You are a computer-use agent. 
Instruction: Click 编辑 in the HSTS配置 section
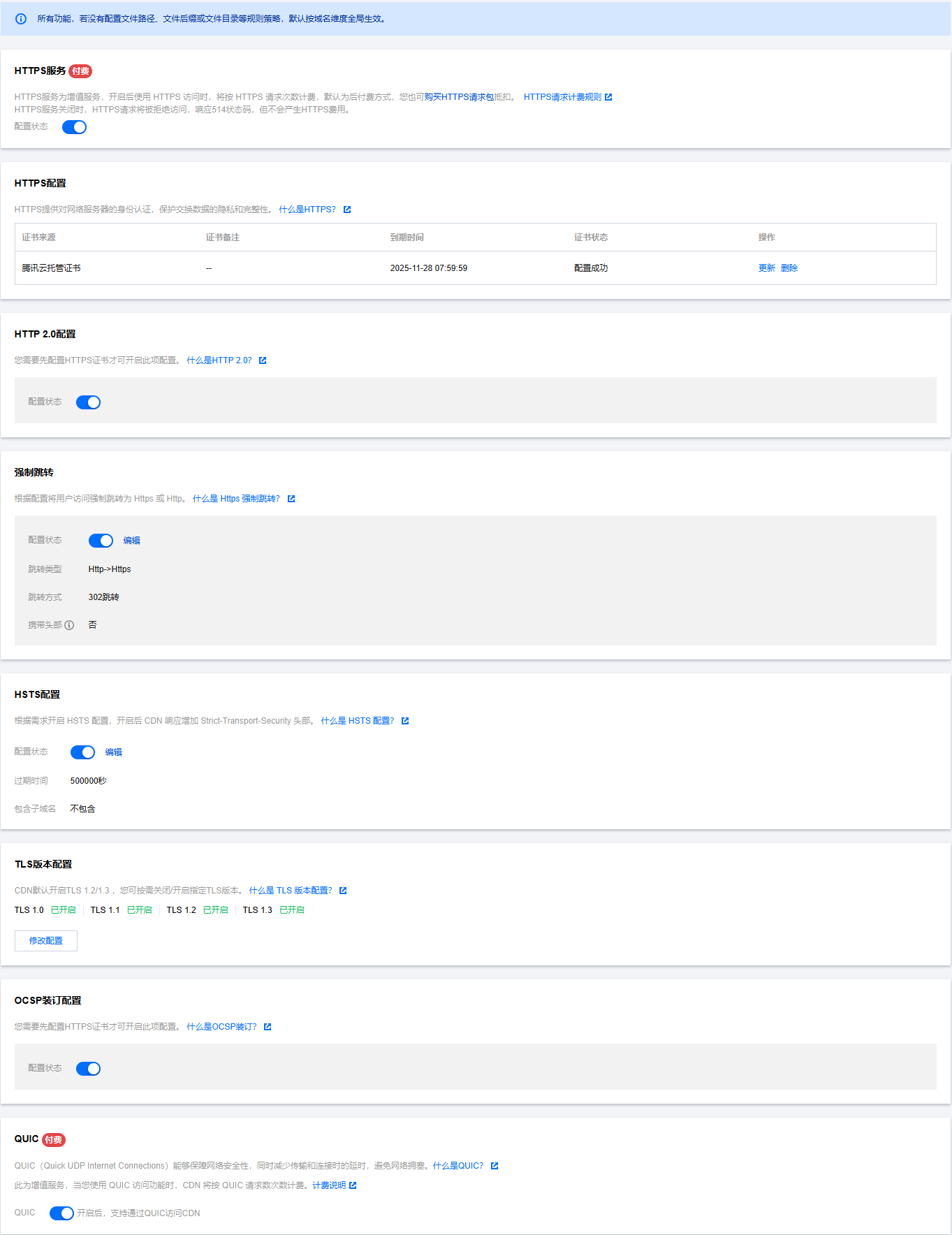point(113,752)
